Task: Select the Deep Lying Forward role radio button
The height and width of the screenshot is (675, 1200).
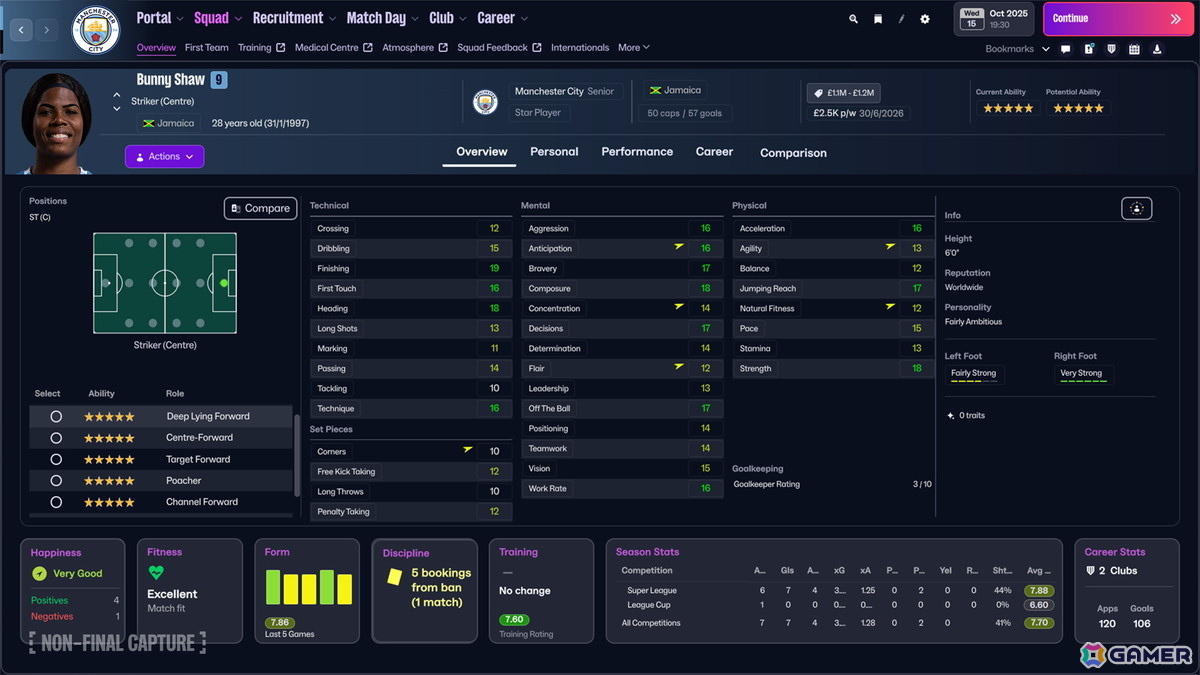Action: (56, 415)
